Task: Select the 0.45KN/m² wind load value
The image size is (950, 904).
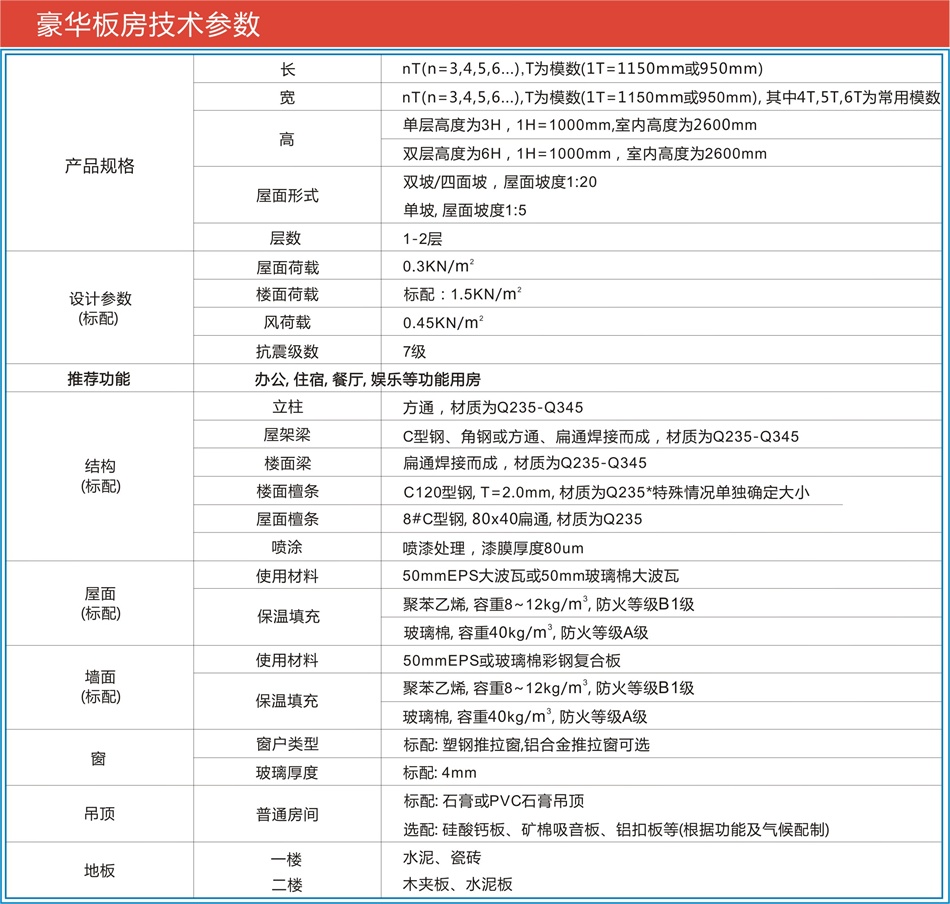Action: click(x=443, y=322)
